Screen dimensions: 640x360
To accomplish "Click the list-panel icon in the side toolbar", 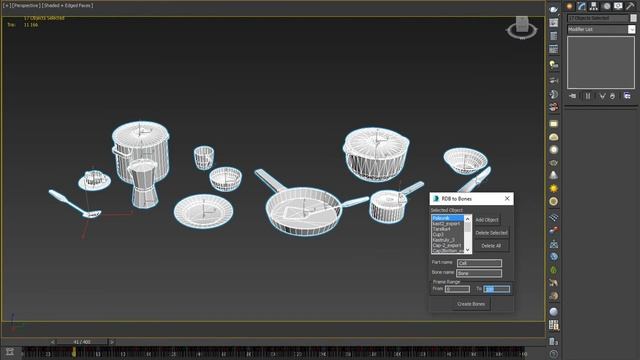I will pyautogui.click(x=553, y=36).
